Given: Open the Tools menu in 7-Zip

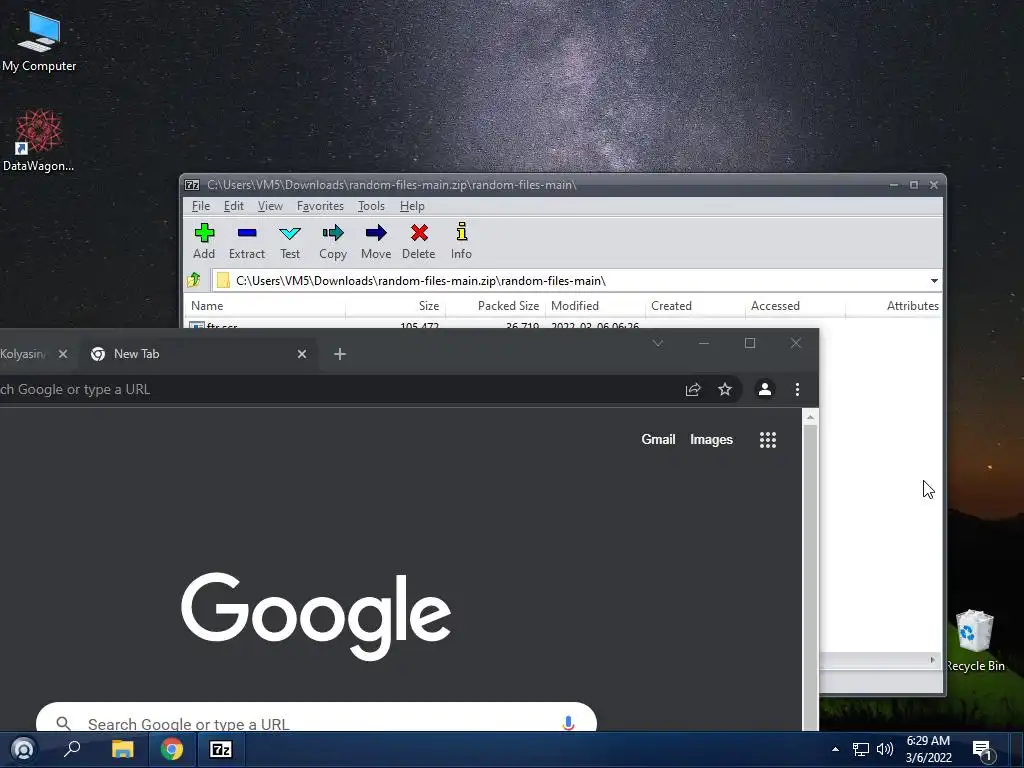Looking at the screenshot, I should point(371,206).
